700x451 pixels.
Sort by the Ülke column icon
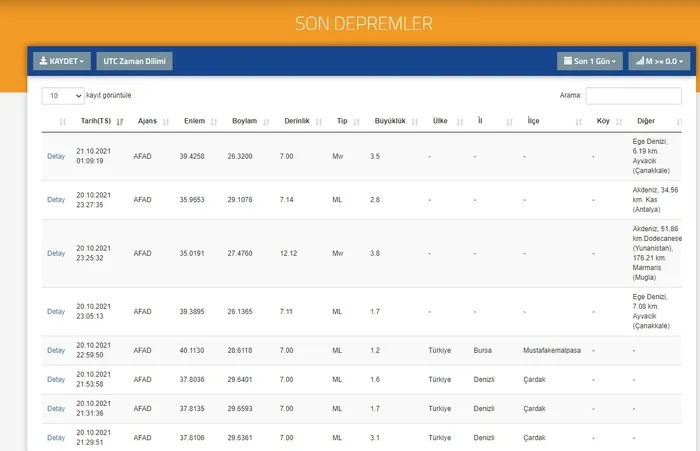[460, 122]
